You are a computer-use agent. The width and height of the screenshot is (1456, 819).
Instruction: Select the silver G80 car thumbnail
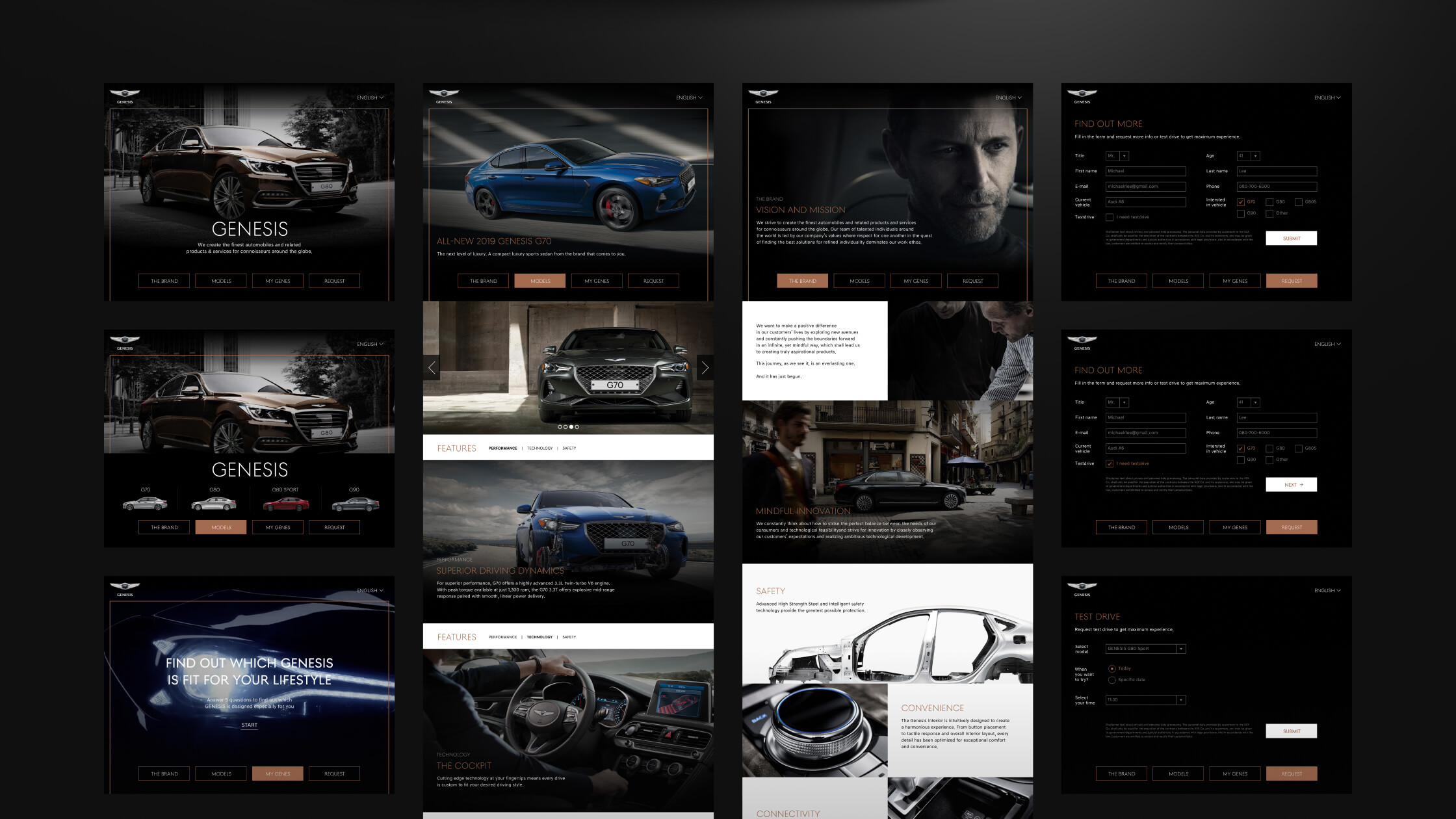click(214, 504)
